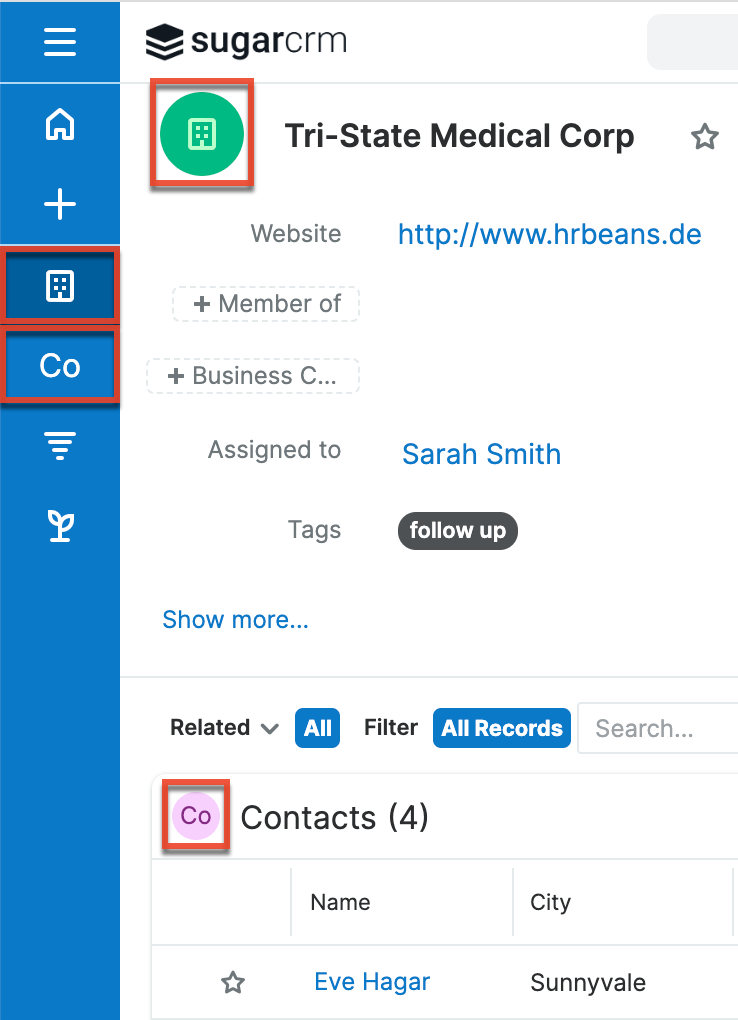The height and width of the screenshot is (1020, 738).
Task: Open the Contacts module in sidebar
Action: (x=60, y=366)
